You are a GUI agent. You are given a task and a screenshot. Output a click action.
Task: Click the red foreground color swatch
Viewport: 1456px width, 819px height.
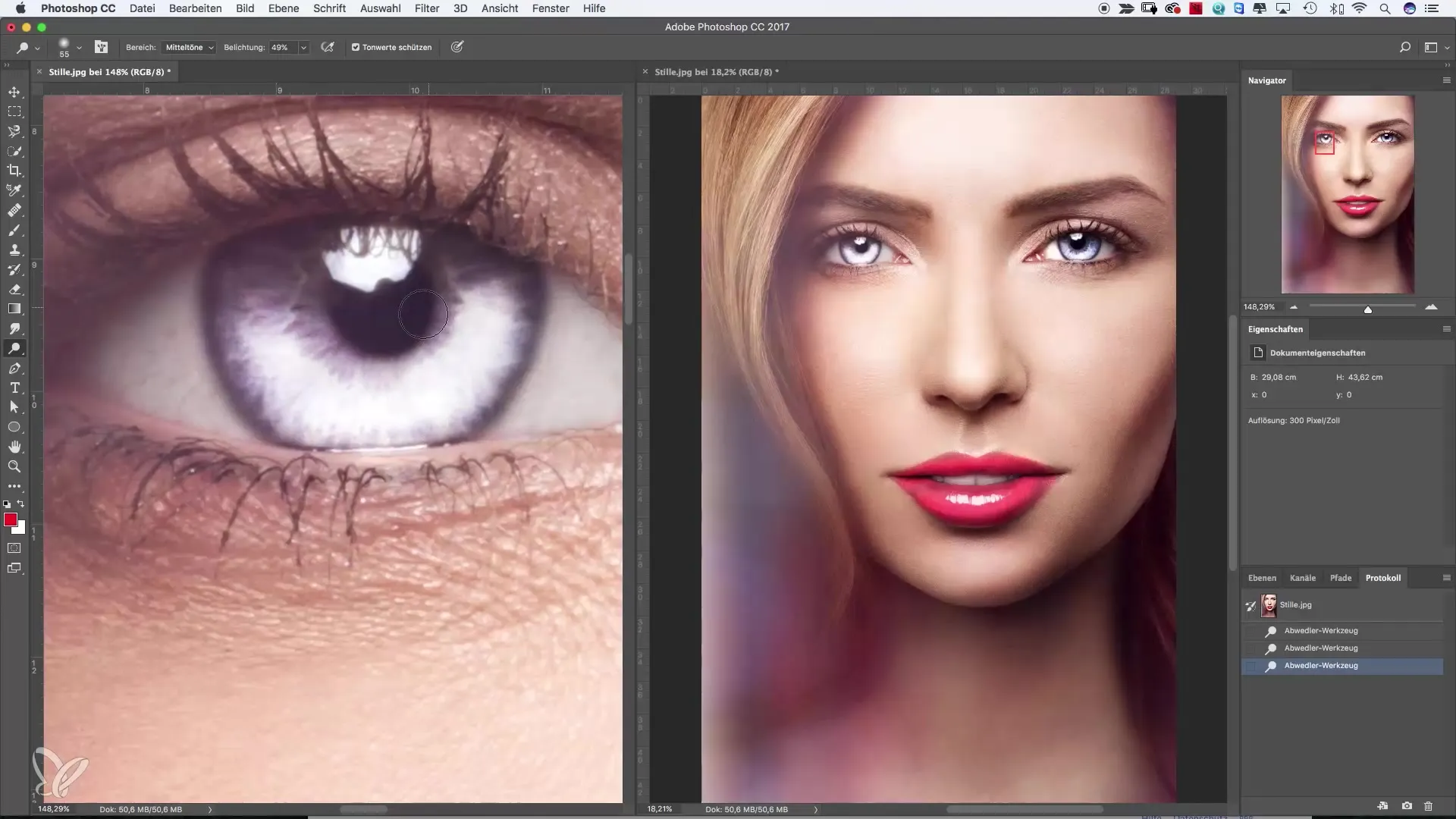(11, 519)
